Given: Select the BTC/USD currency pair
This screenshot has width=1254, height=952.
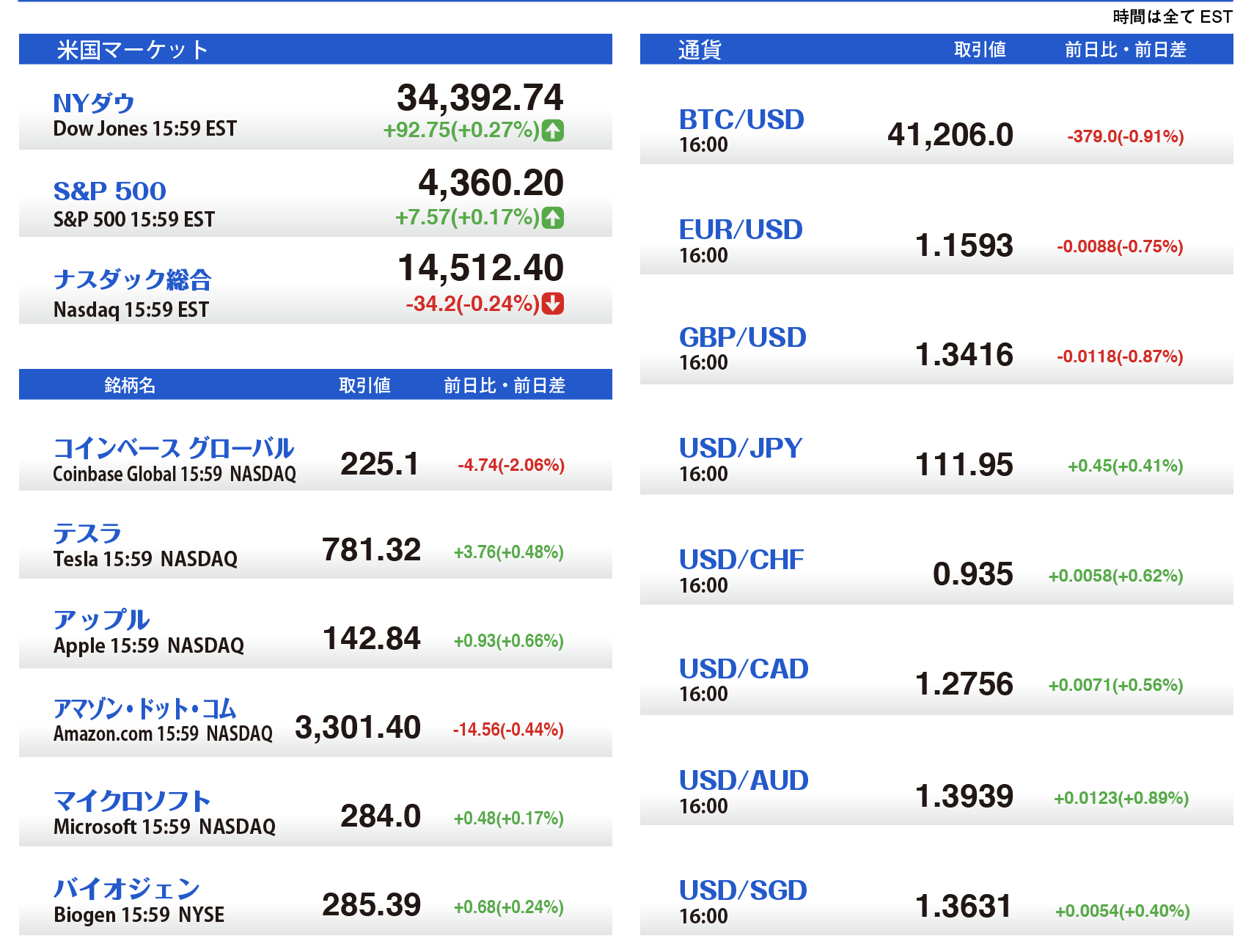Looking at the screenshot, I should click(741, 120).
